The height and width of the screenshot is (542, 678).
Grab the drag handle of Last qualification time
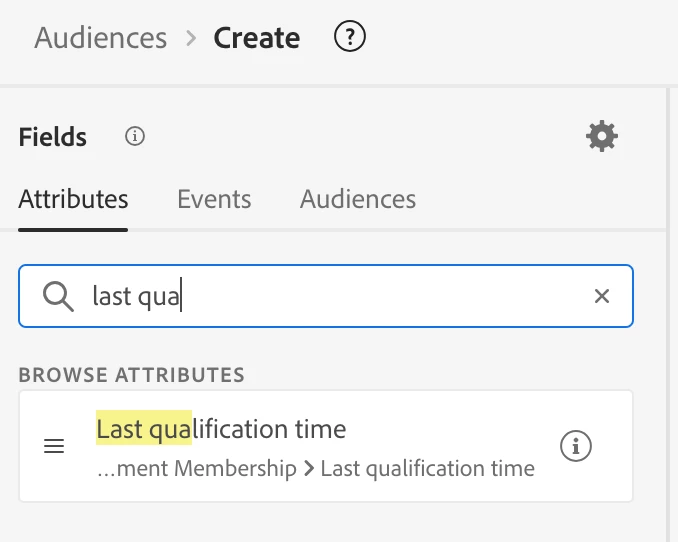55,447
